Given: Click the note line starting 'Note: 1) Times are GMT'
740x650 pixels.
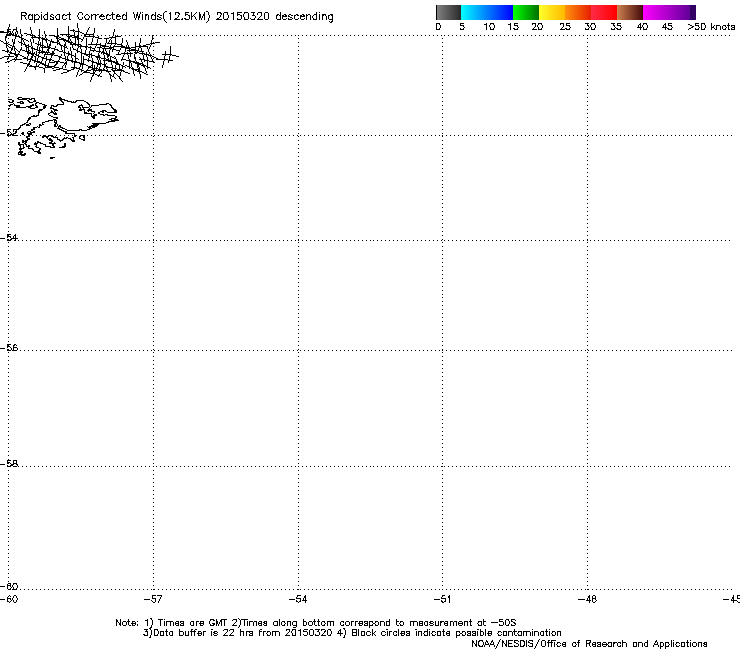Looking at the screenshot, I should [316, 623].
